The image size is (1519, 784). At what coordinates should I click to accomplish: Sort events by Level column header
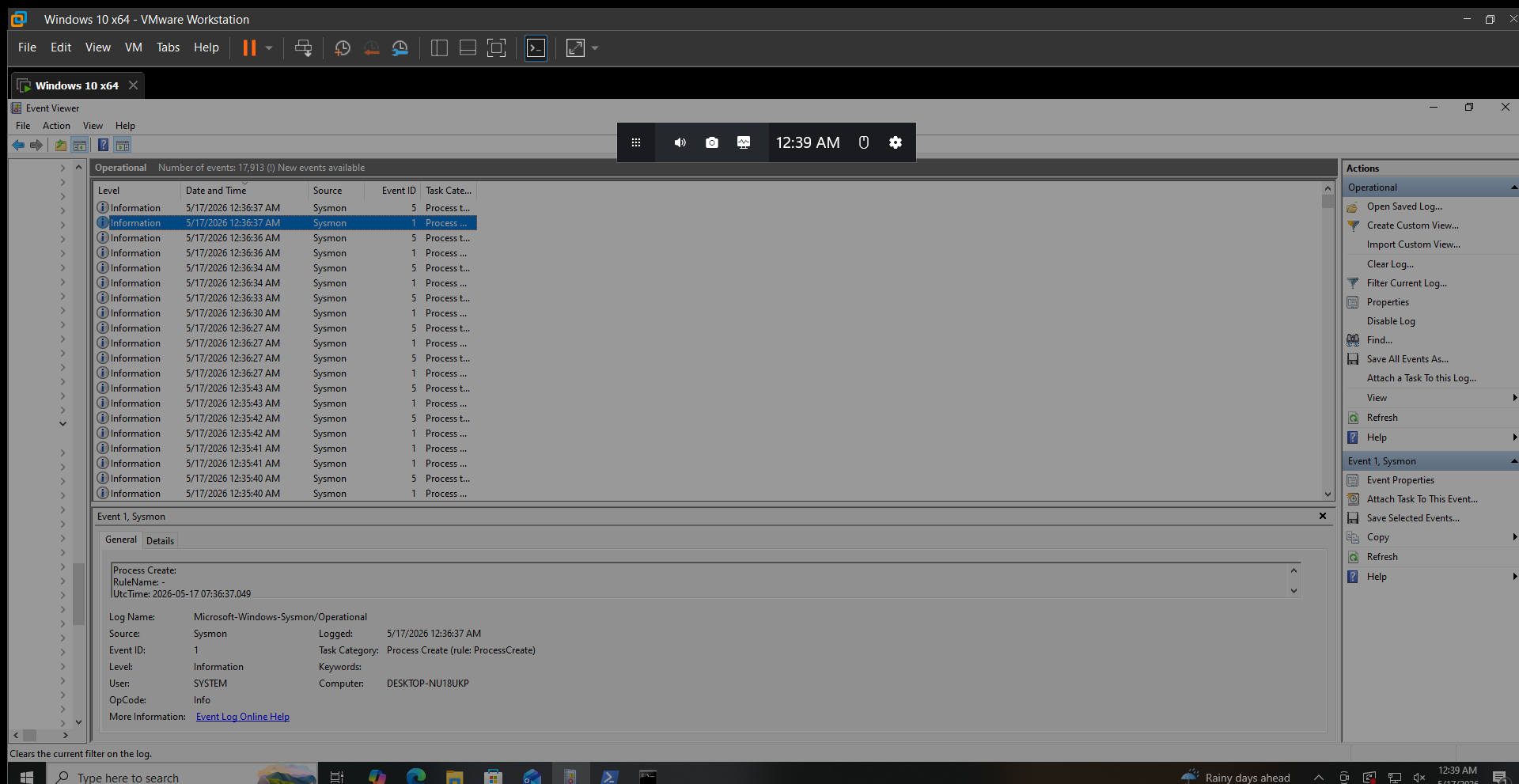coord(138,191)
